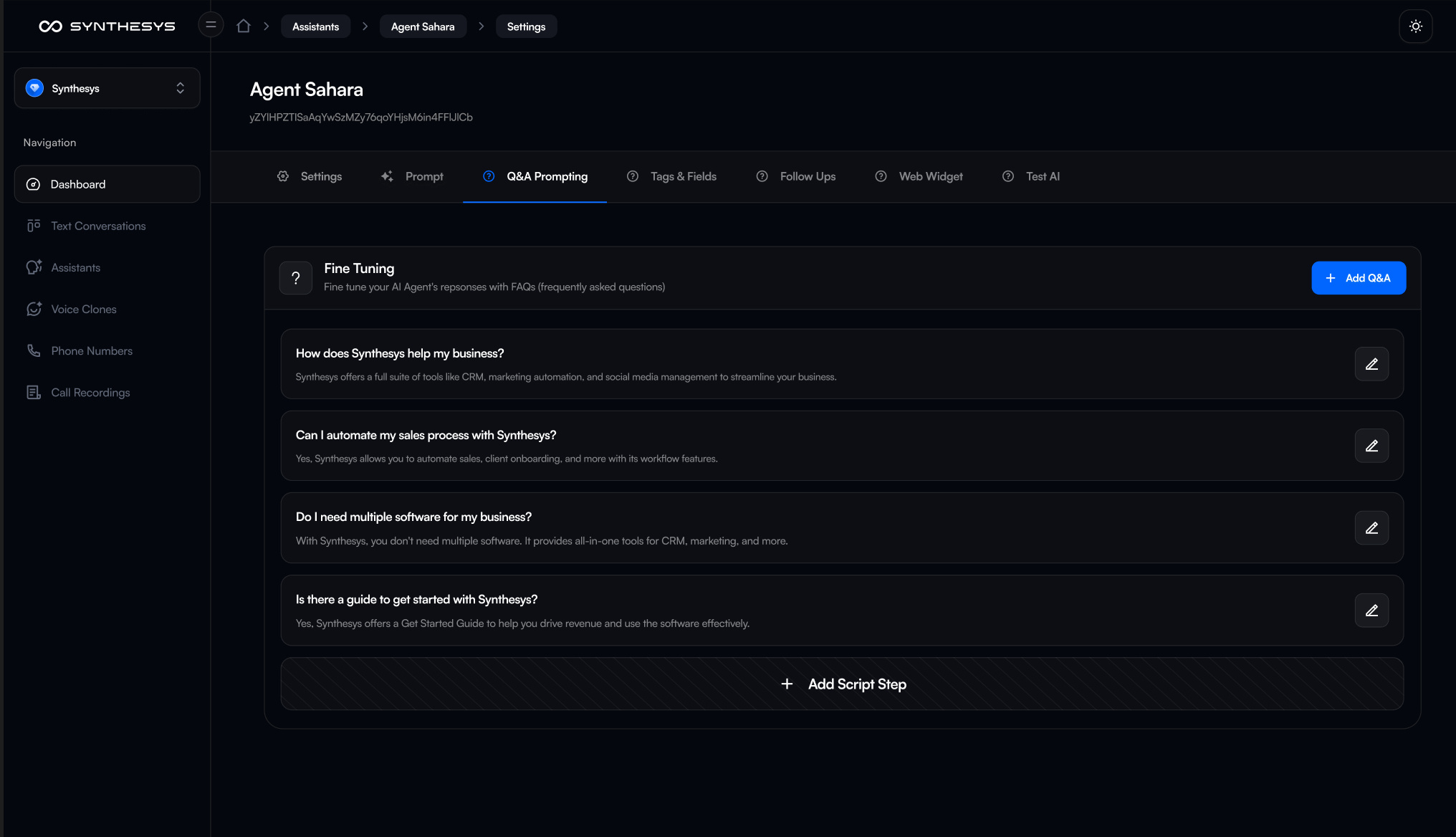
Task: Click 'Can I automate my sales process with Synthesys?'
Action: [426, 435]
